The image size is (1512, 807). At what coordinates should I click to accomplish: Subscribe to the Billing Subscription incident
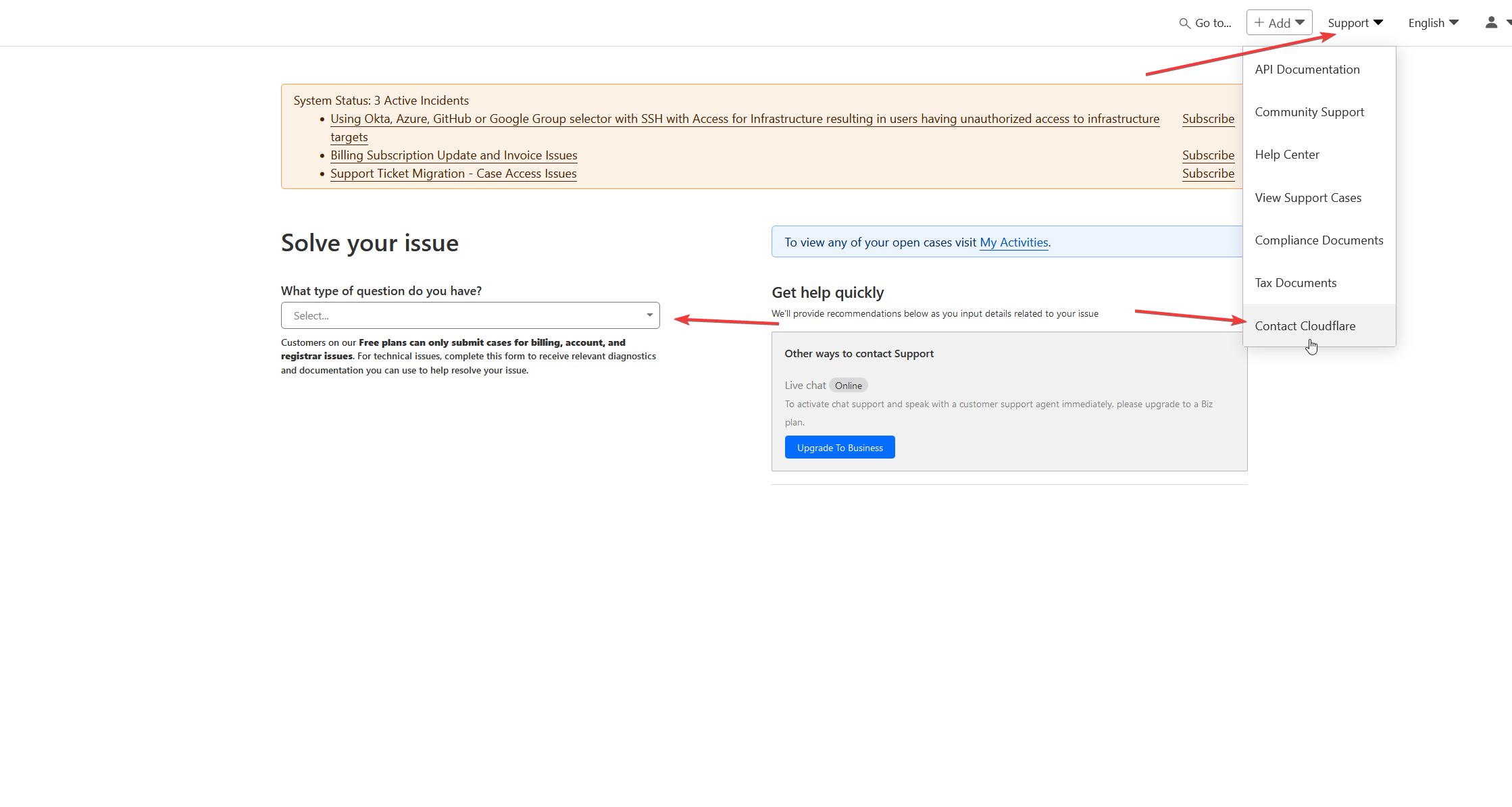coord(1207,155)
